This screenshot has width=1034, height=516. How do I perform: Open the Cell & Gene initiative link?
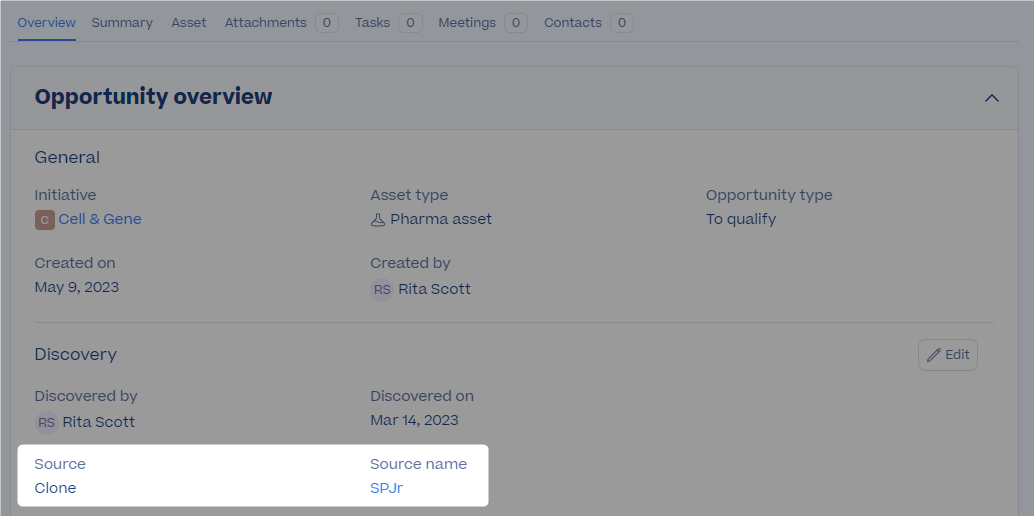point(100,219)
